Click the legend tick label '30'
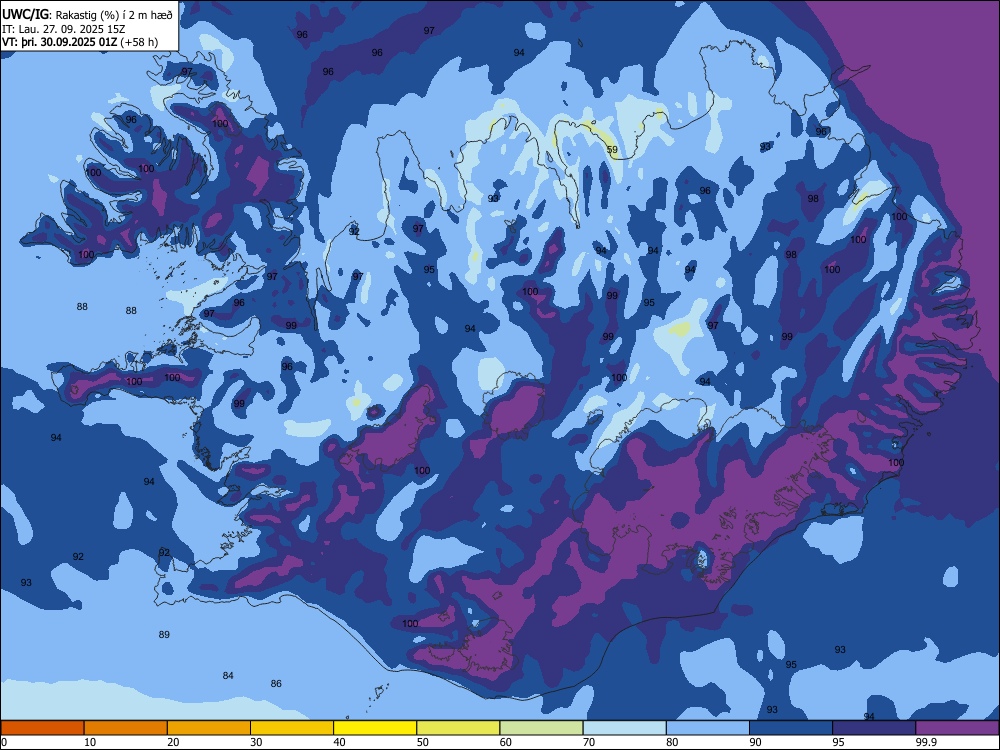1000x750 pixels. click(x=256, y=742)
